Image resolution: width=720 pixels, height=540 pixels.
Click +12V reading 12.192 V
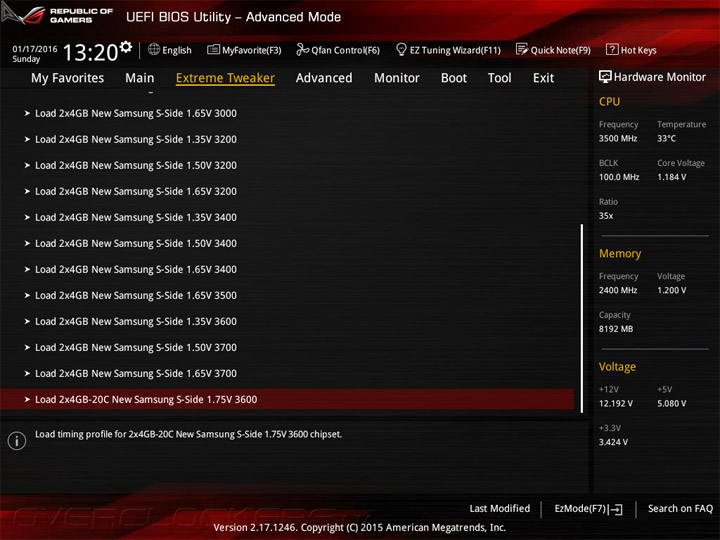(615, 403)
